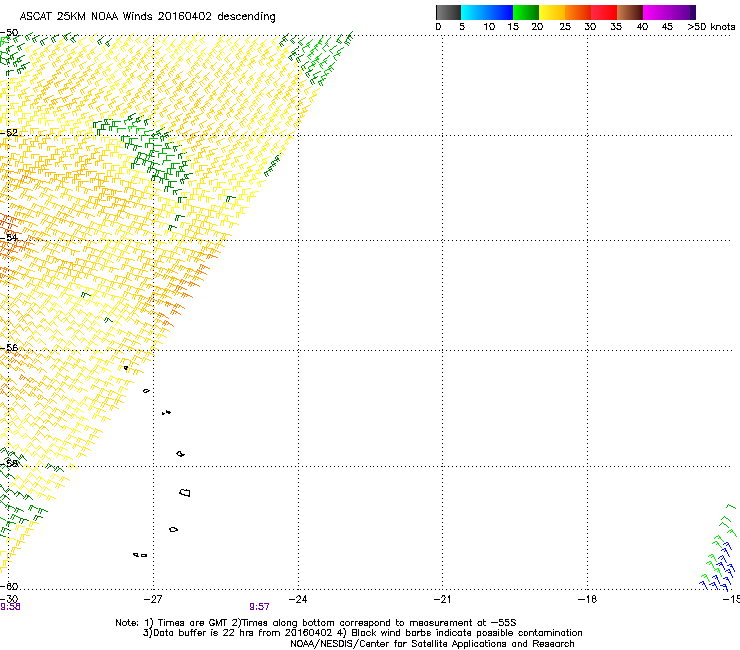The height and width of the screenshot is (650, 740).
Task: Click the '10' value under the color scale
Action: 489,26
